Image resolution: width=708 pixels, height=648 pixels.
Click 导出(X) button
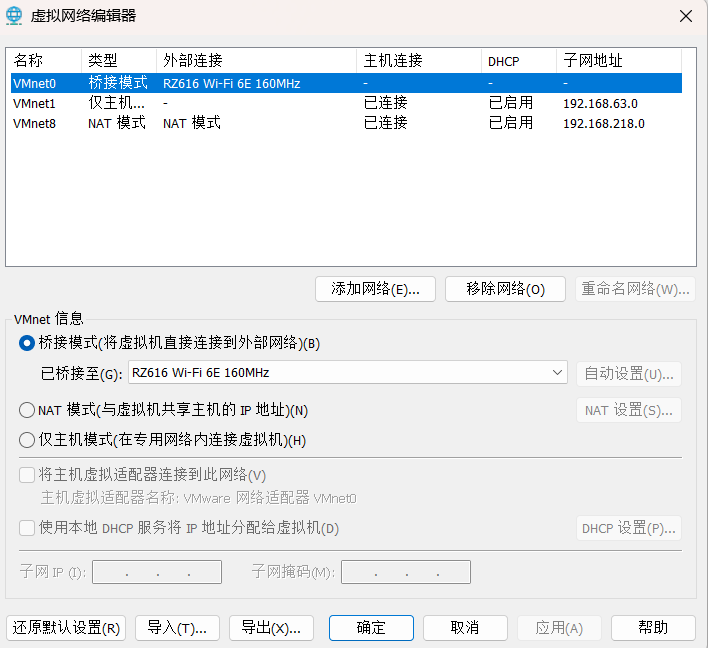tap(271, 628)
